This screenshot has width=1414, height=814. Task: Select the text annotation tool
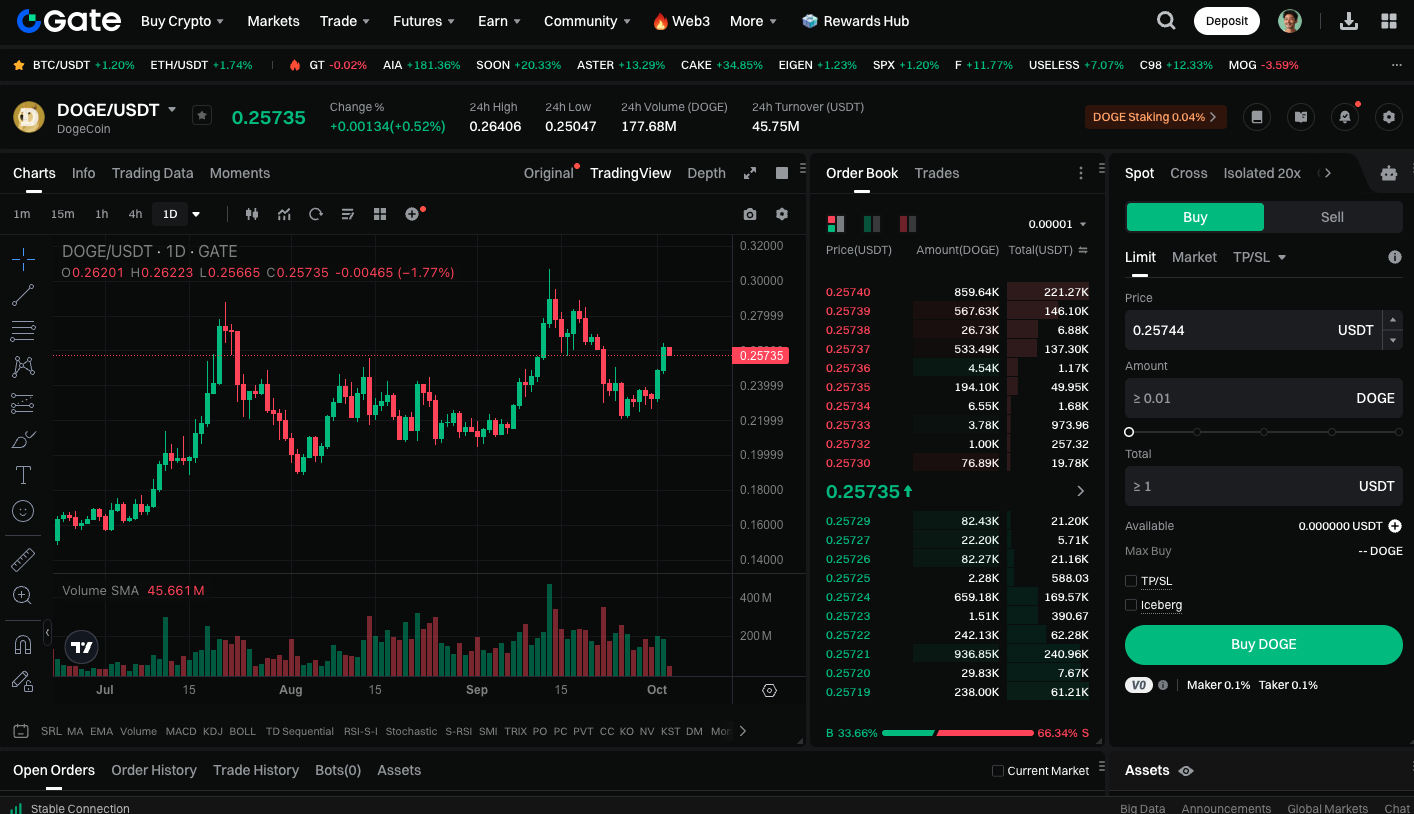pyautogui.click(x=23, y=475)
